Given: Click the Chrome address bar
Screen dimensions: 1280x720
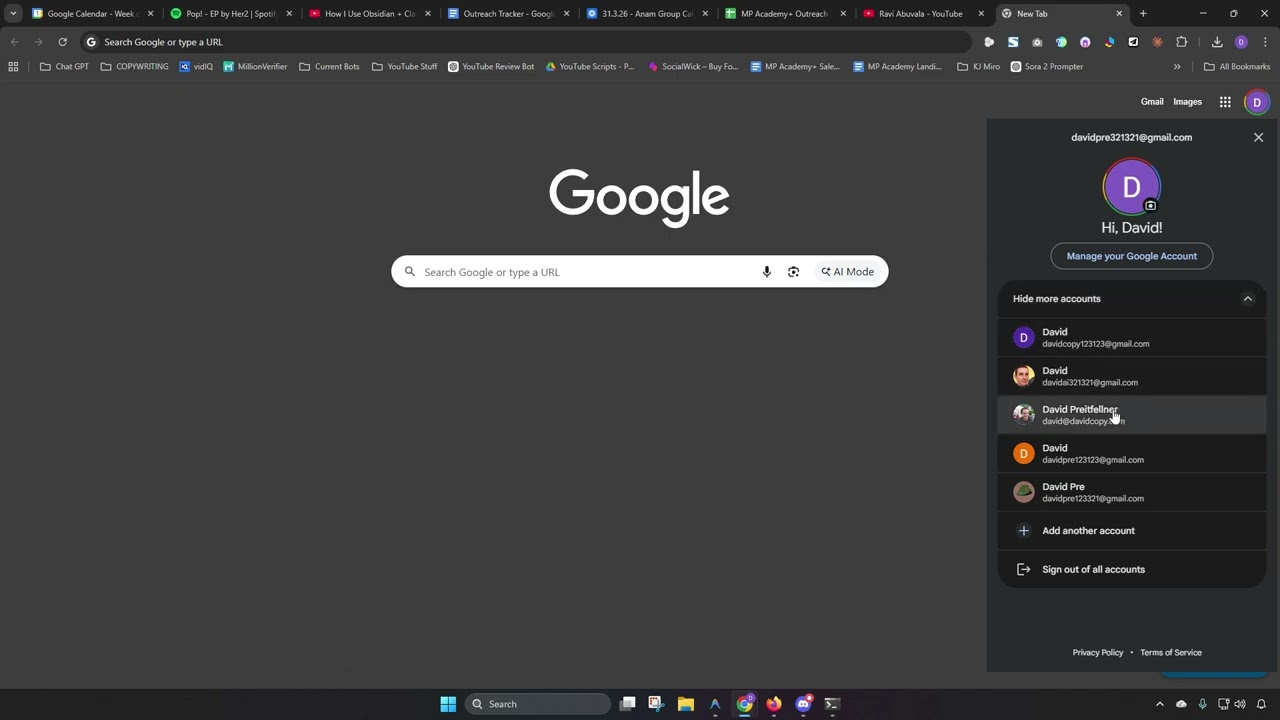Looking at the screenshot, I should 525,42.
